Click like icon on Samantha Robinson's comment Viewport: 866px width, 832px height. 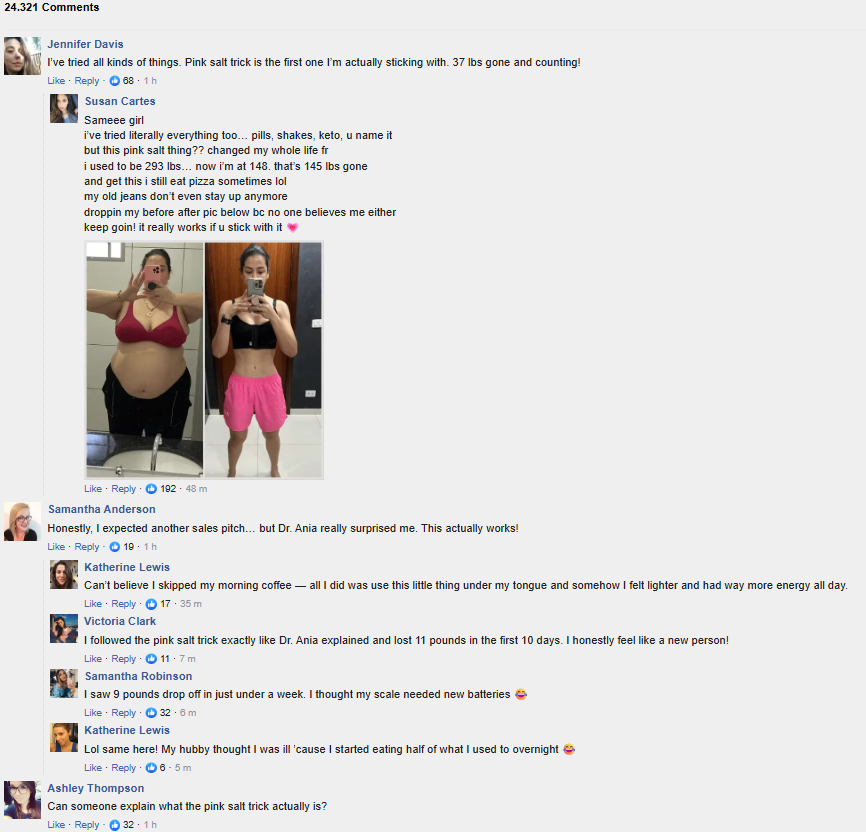(x=151, y=713)
